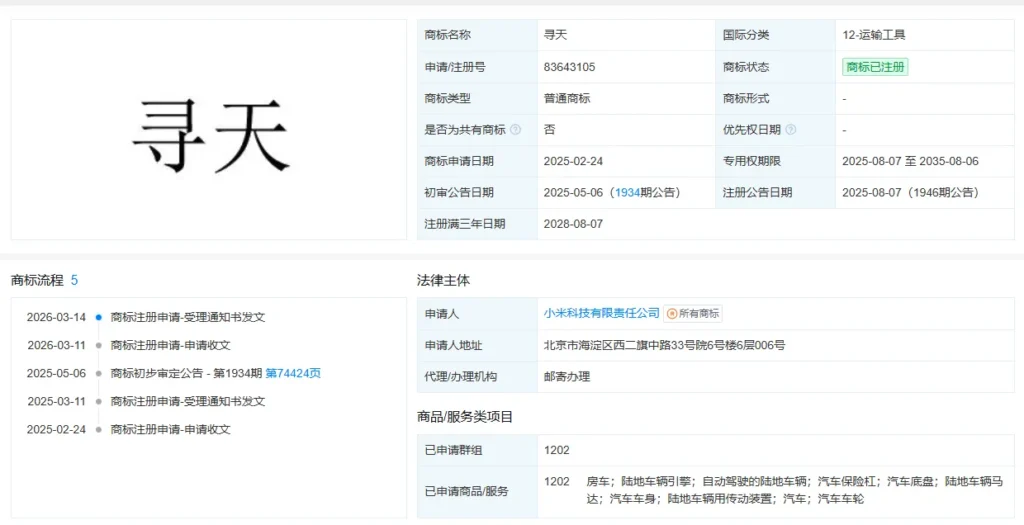This screenshot has height=525, width=1024.
Task: Click the agency value 邮寄办理
Action: click(567, 377)
